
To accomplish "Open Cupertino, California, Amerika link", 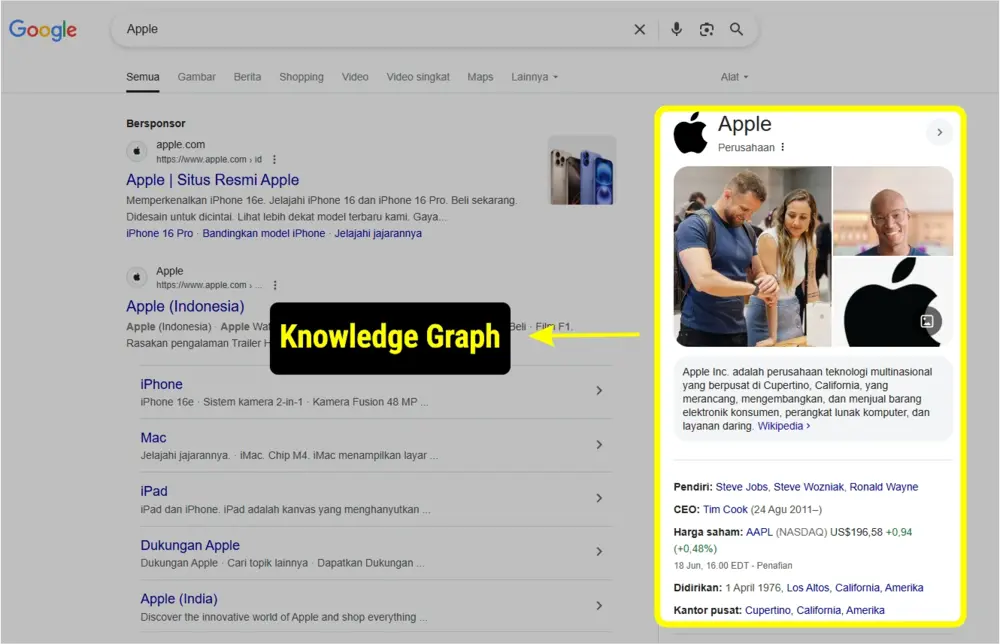I will [814, 610].
